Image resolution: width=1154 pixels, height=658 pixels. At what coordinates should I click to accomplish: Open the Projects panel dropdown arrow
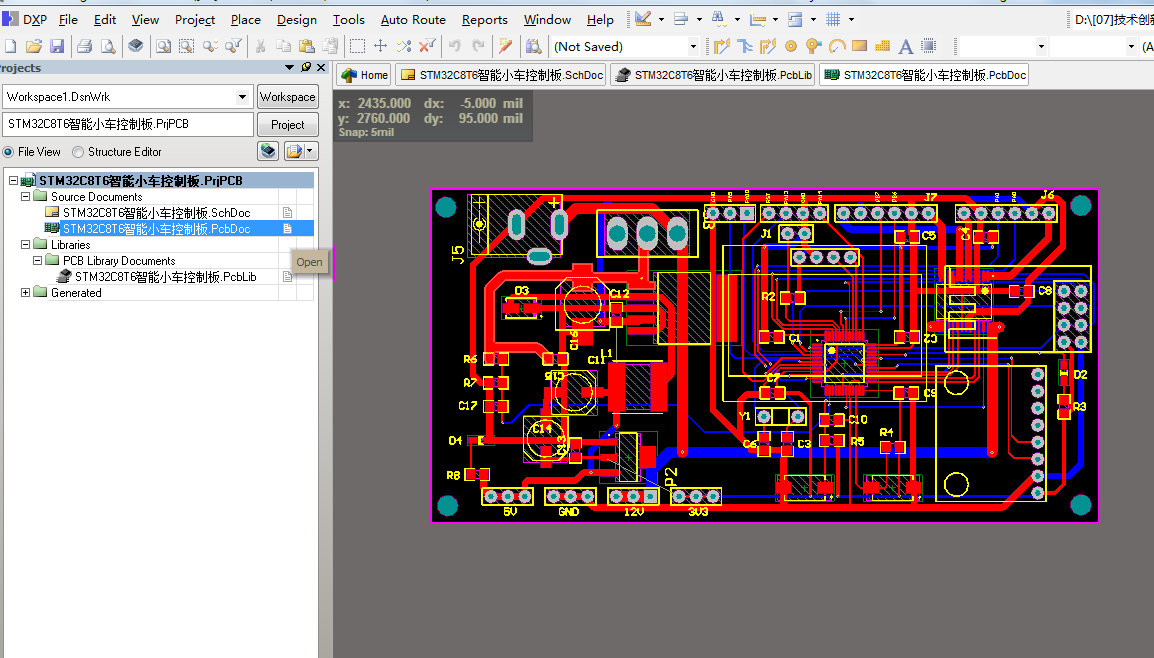pyautogui.click(x=289, y=67)
